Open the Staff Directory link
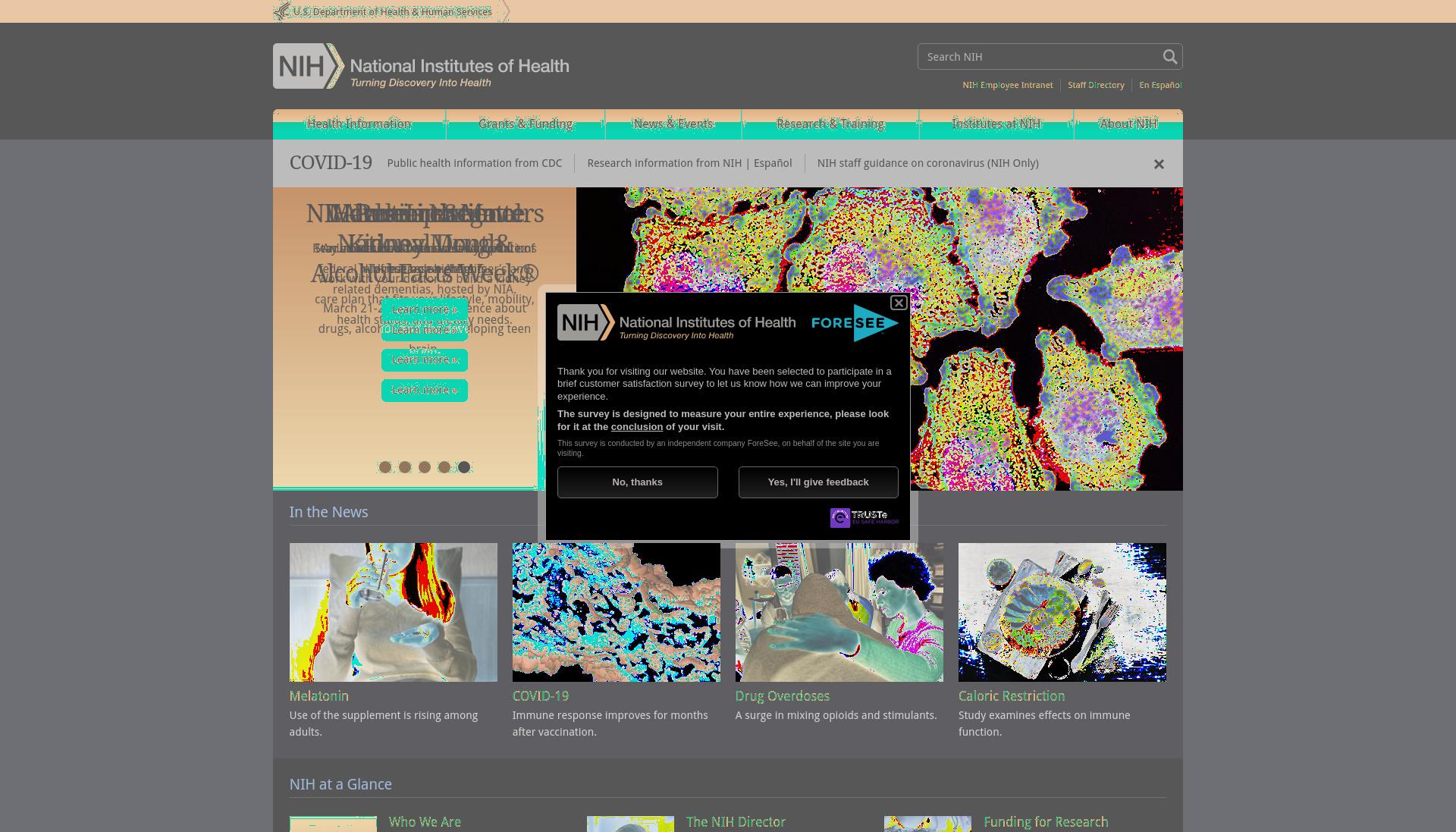1456x832 pixels. click(1096, 85)
